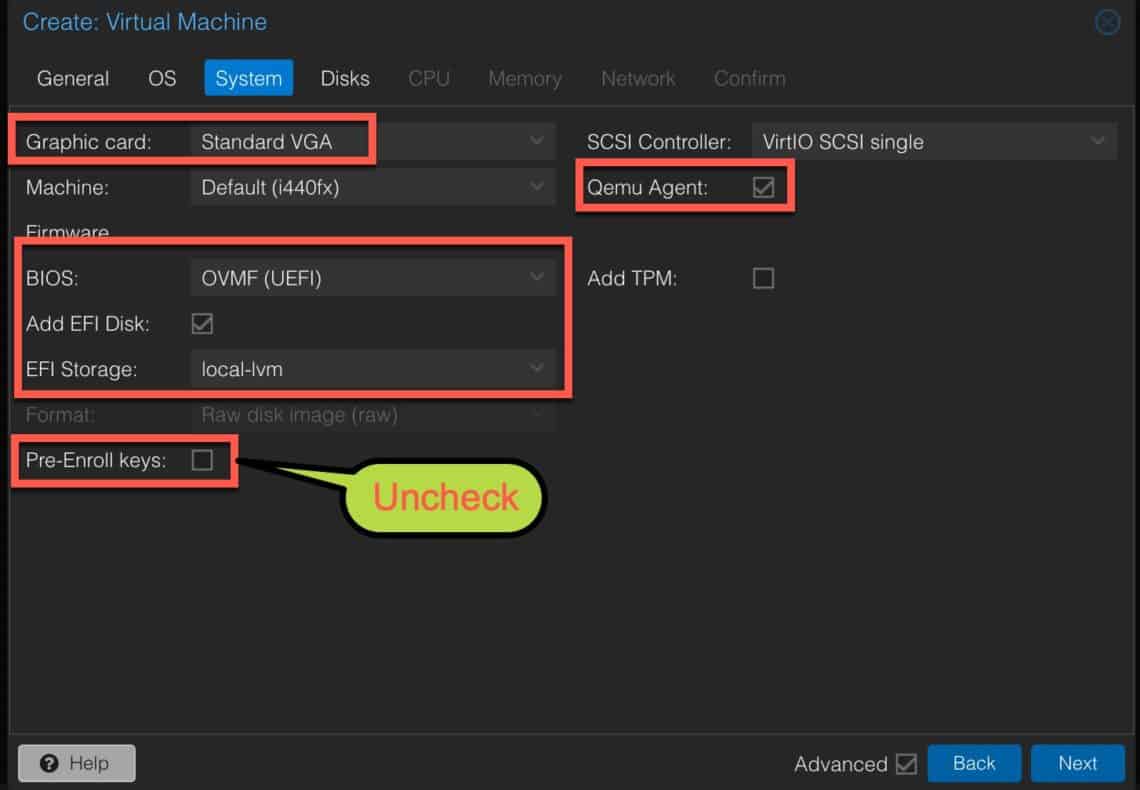
Task: Open the Graphic card dropdown
Action: [537, 141]
